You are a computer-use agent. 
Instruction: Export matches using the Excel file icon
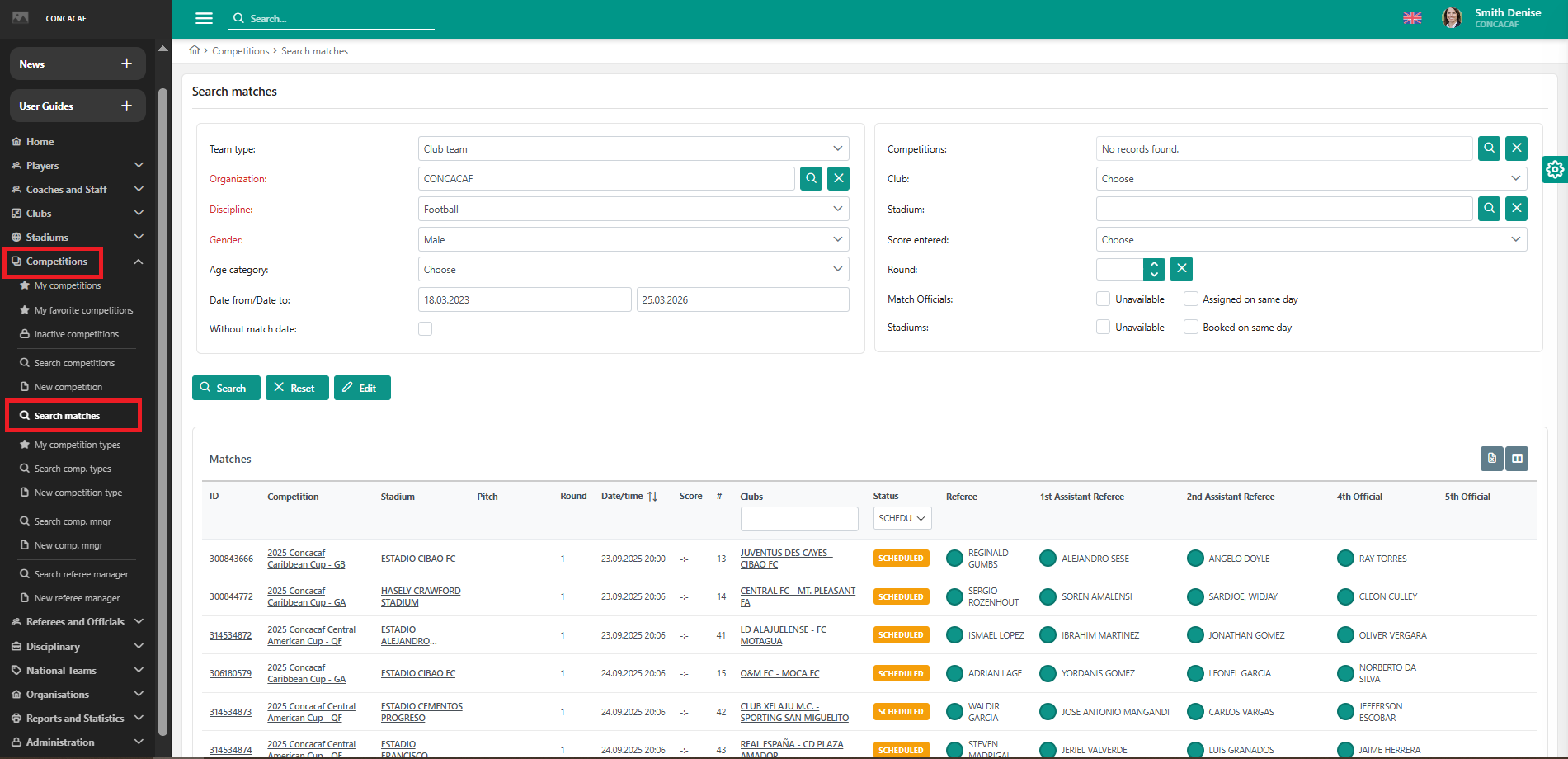coord(1491,459)
